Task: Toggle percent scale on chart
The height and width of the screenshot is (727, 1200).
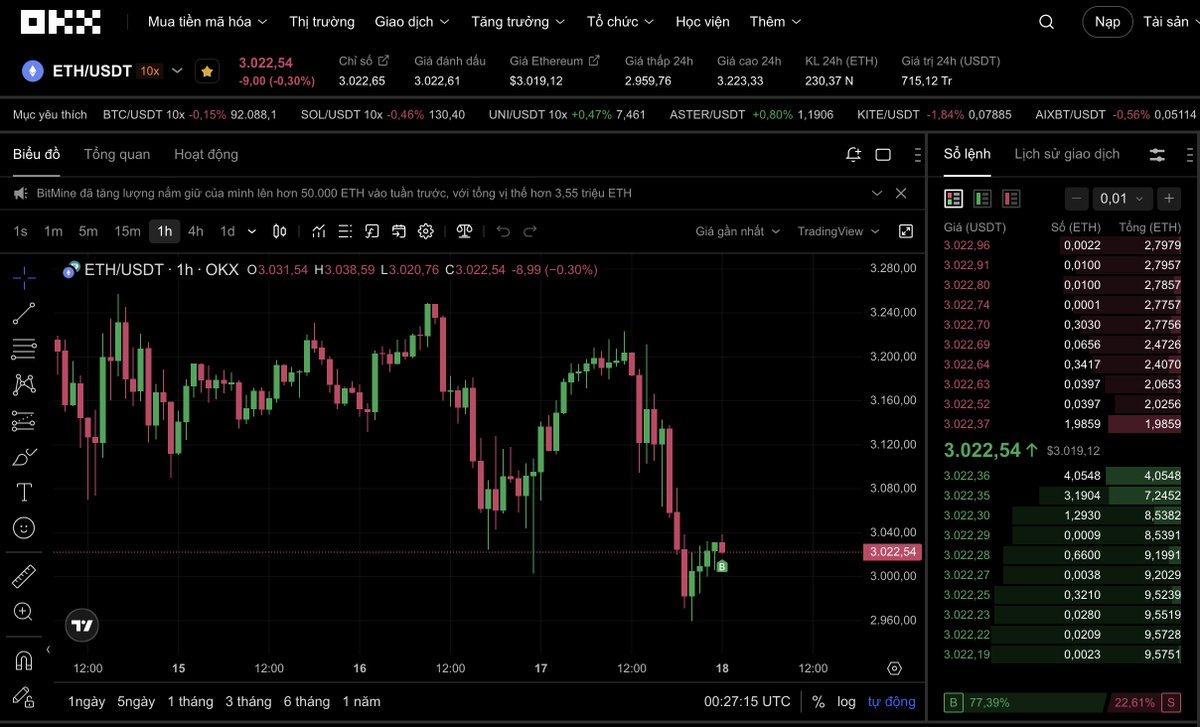Action: point(818,701)
